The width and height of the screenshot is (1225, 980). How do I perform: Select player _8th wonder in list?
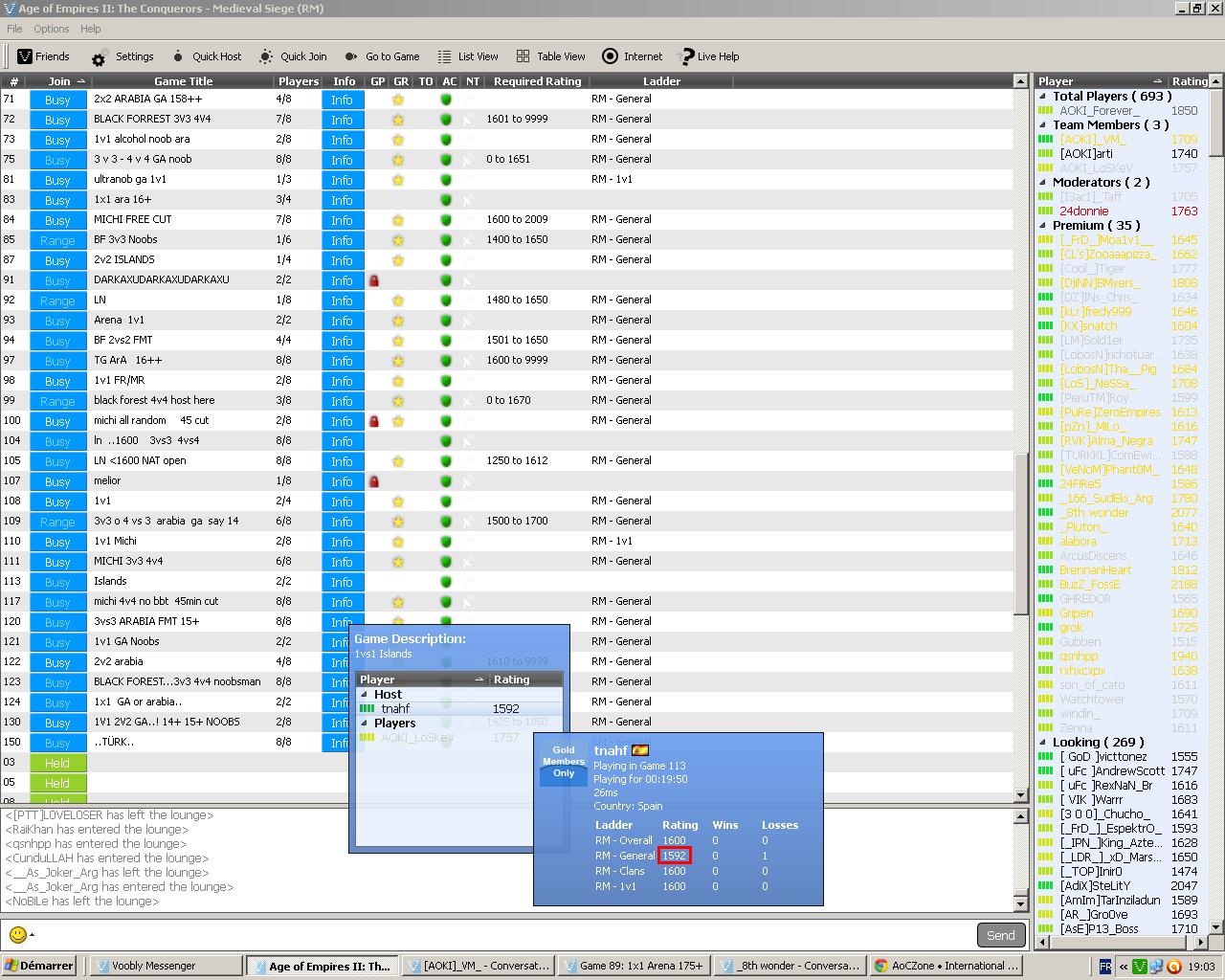pyautogui.click(x=1094, y=513)
